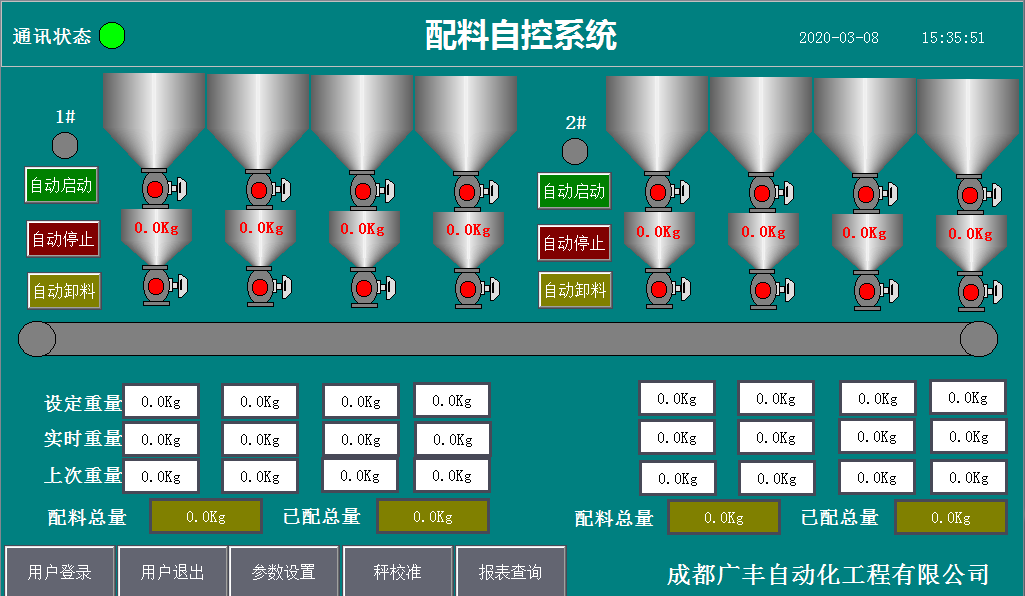
Task: Click the green communication status indicator
Action: pos(112,36)
